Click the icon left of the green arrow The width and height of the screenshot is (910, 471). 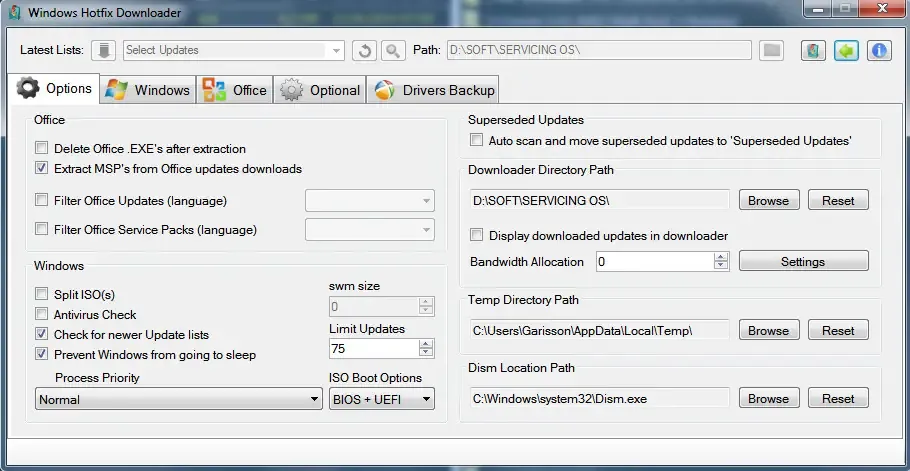(x=814, y=50)
